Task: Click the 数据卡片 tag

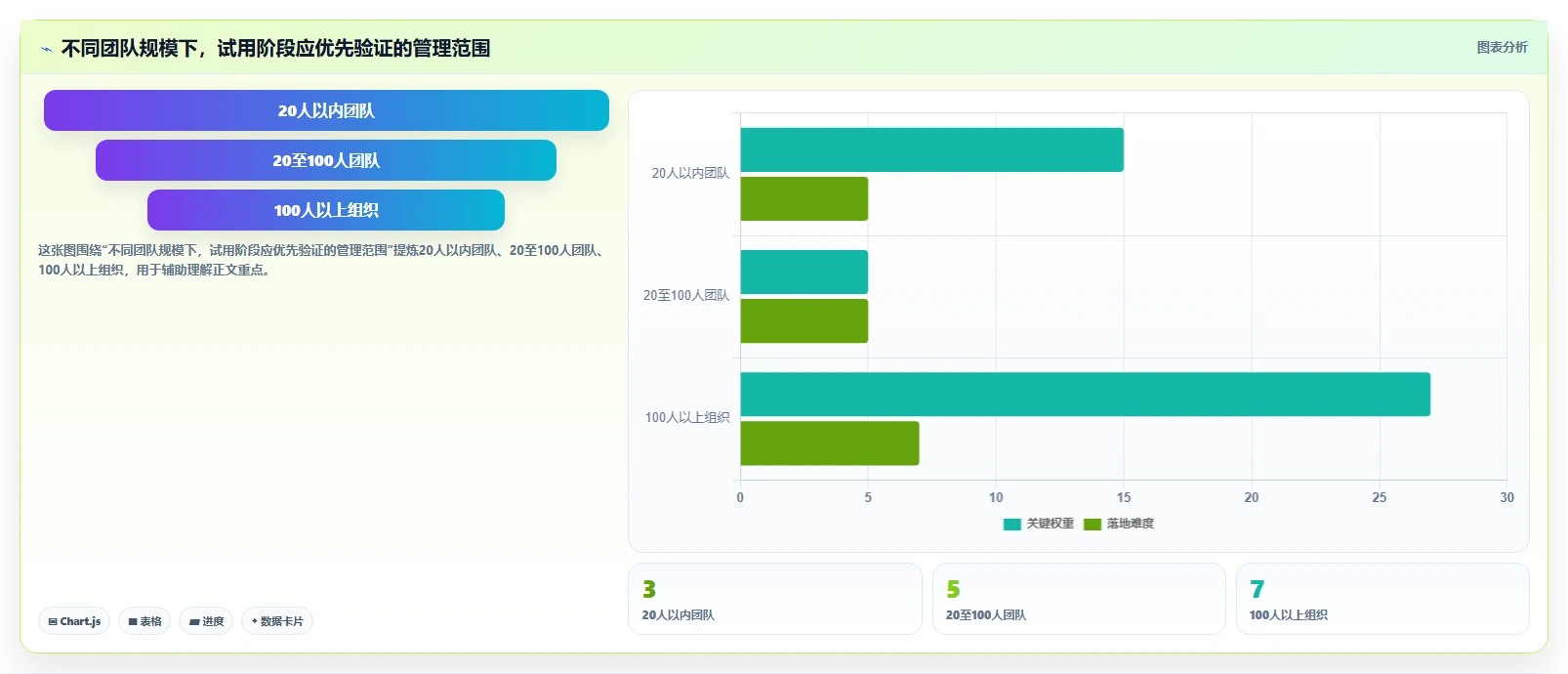Action: click(x=277, y=621)
